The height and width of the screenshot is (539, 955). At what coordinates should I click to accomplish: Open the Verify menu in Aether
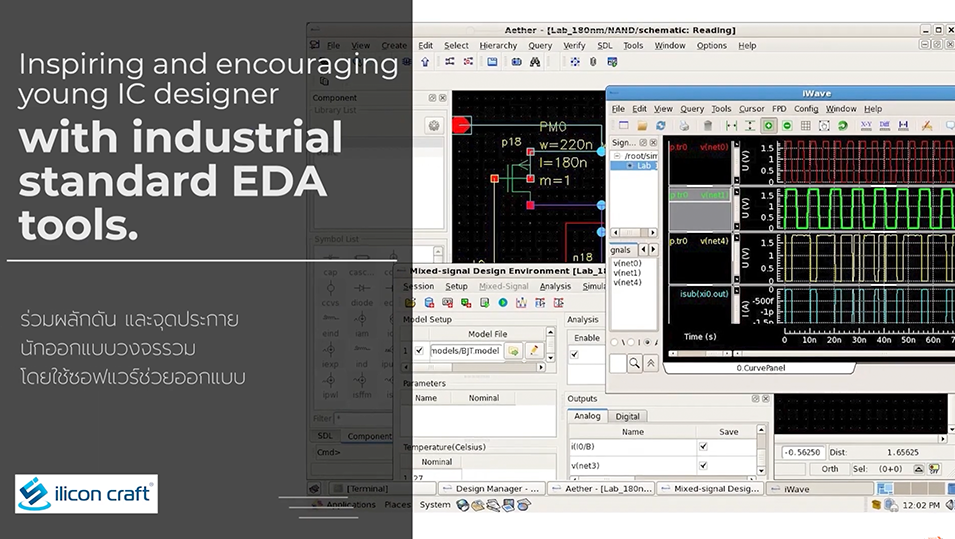click(x=574, y=46)
